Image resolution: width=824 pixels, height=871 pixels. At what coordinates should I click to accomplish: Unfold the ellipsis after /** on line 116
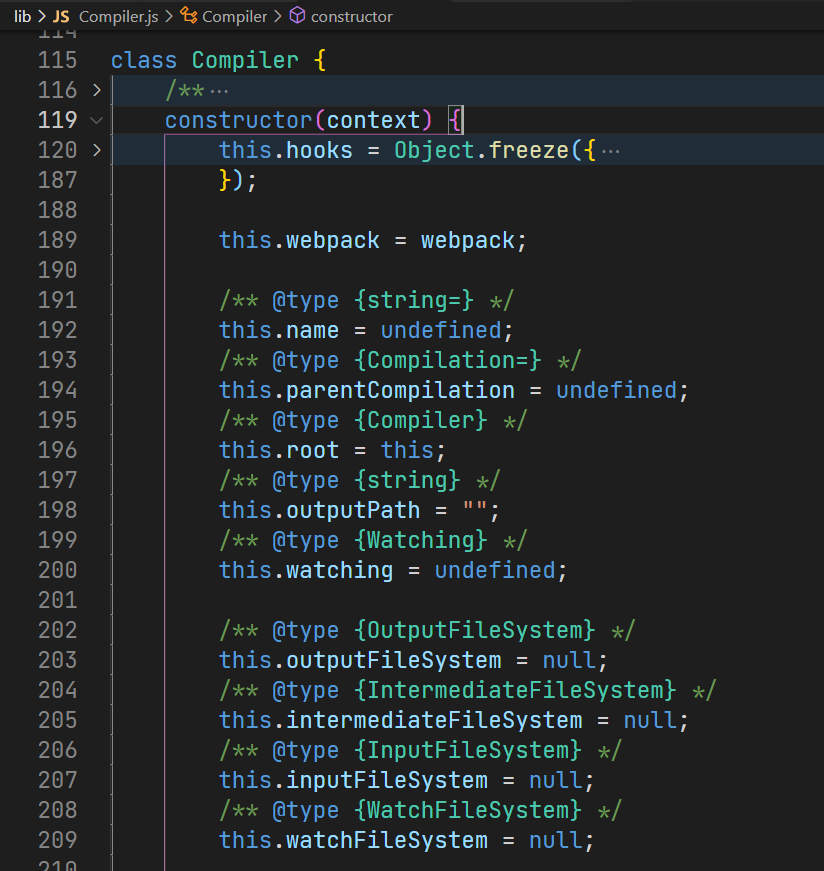pos(219,91)
